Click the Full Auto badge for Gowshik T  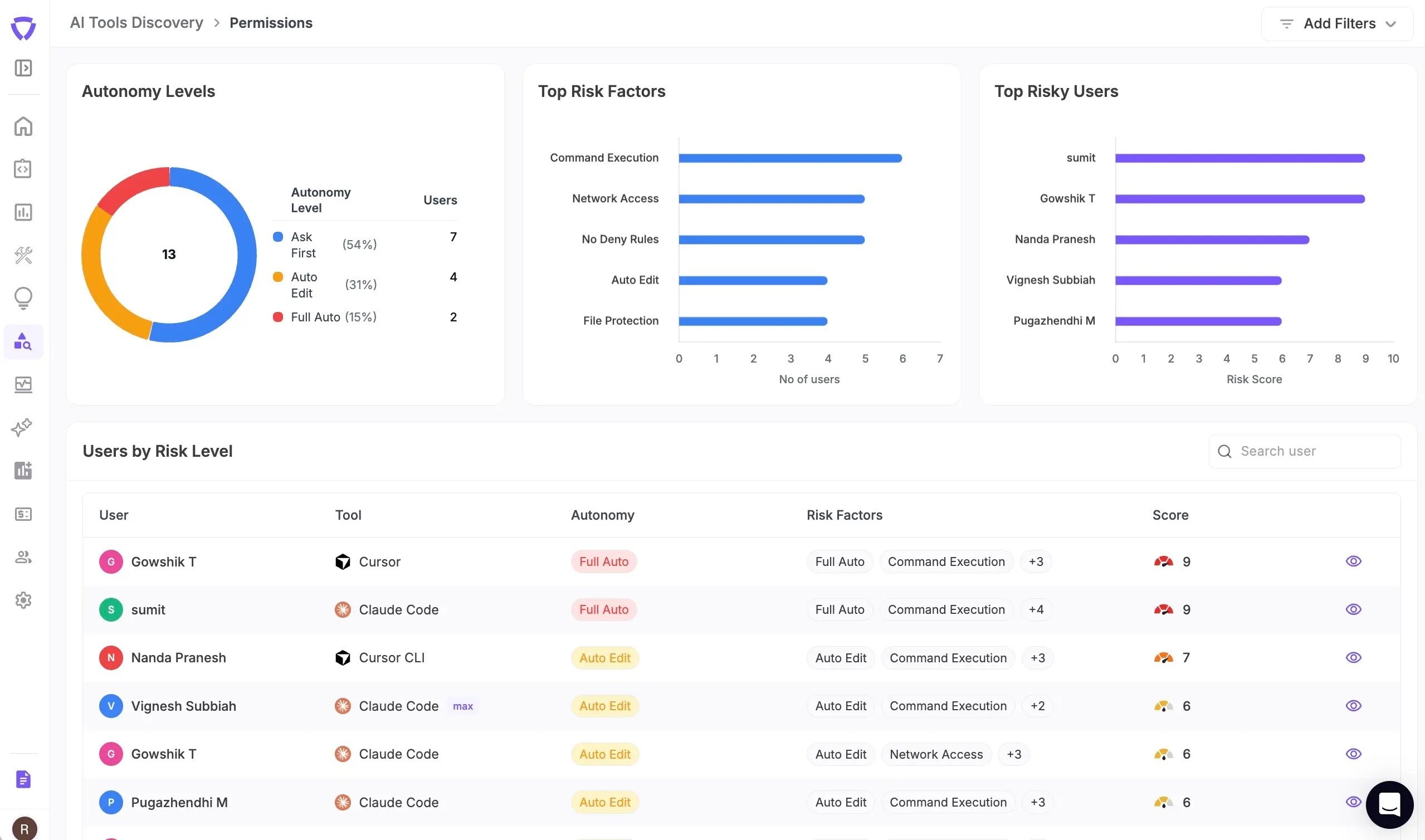603,561
